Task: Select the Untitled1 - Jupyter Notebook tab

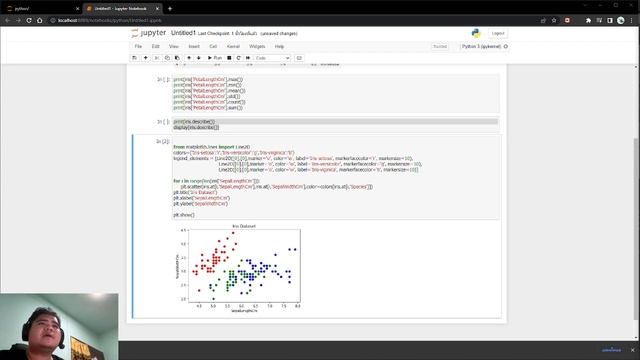Action: 120,8
